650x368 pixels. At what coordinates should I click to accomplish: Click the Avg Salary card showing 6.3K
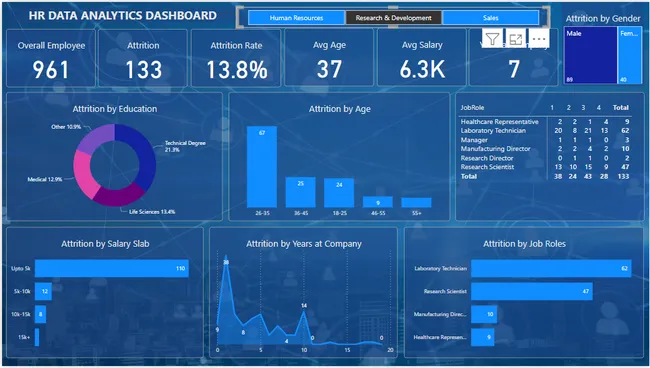click(422, 58)
